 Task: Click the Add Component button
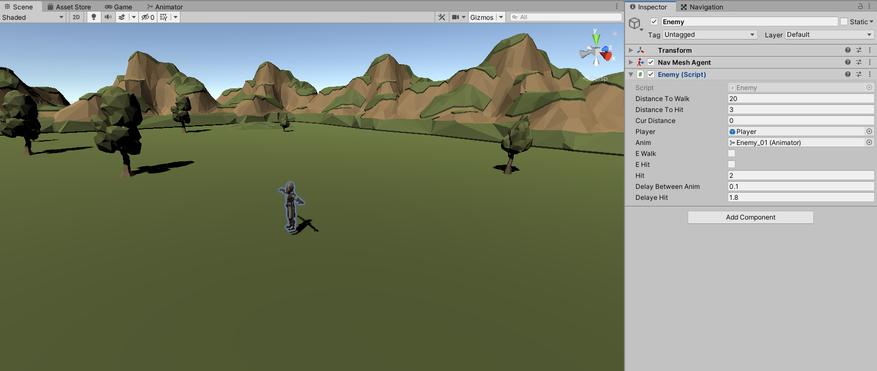(x=750, y=217)
